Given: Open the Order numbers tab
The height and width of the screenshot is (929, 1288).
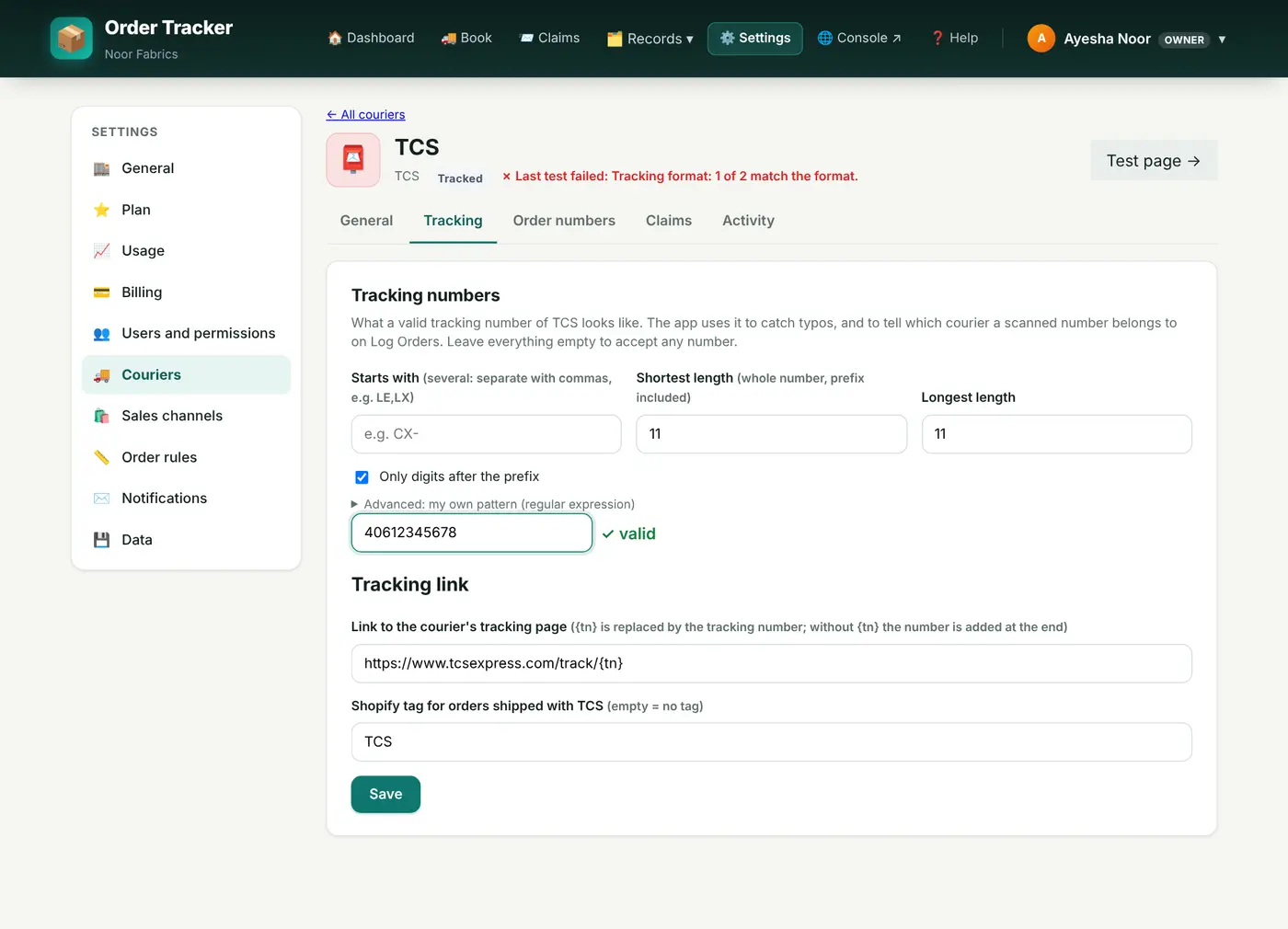Looking at the screenshot, I should [564, 221].
